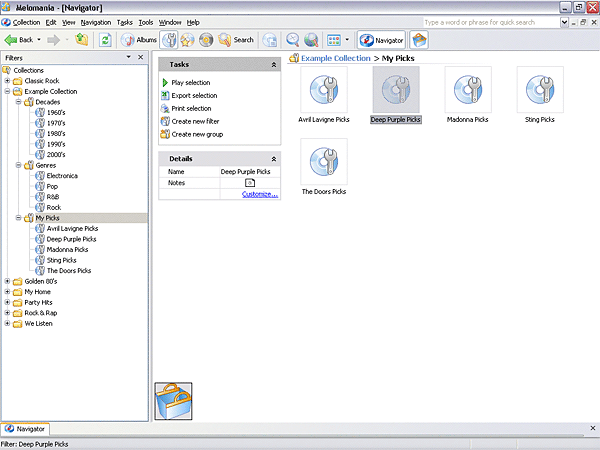
Task: Click the Search toolbar button
Action: click(x=236, y=40)
